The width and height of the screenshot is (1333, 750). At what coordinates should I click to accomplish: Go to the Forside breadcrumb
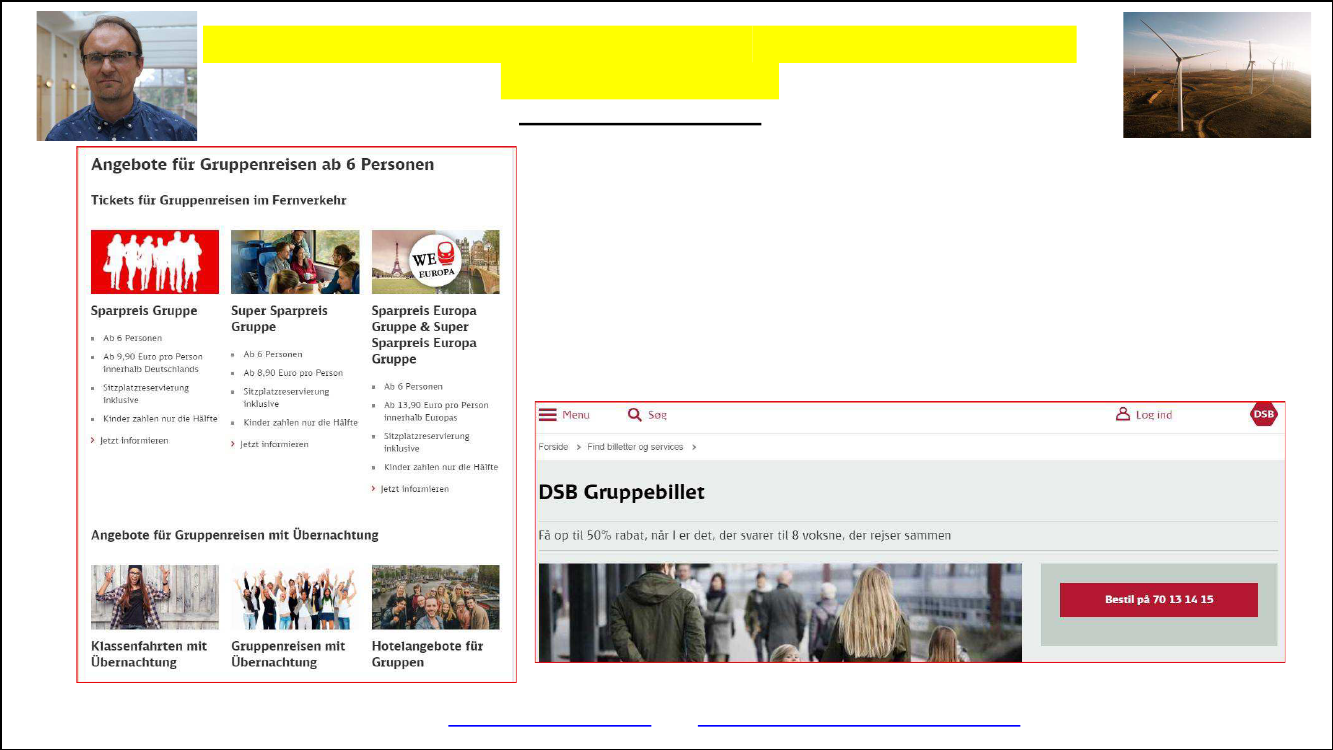point(553,447)
